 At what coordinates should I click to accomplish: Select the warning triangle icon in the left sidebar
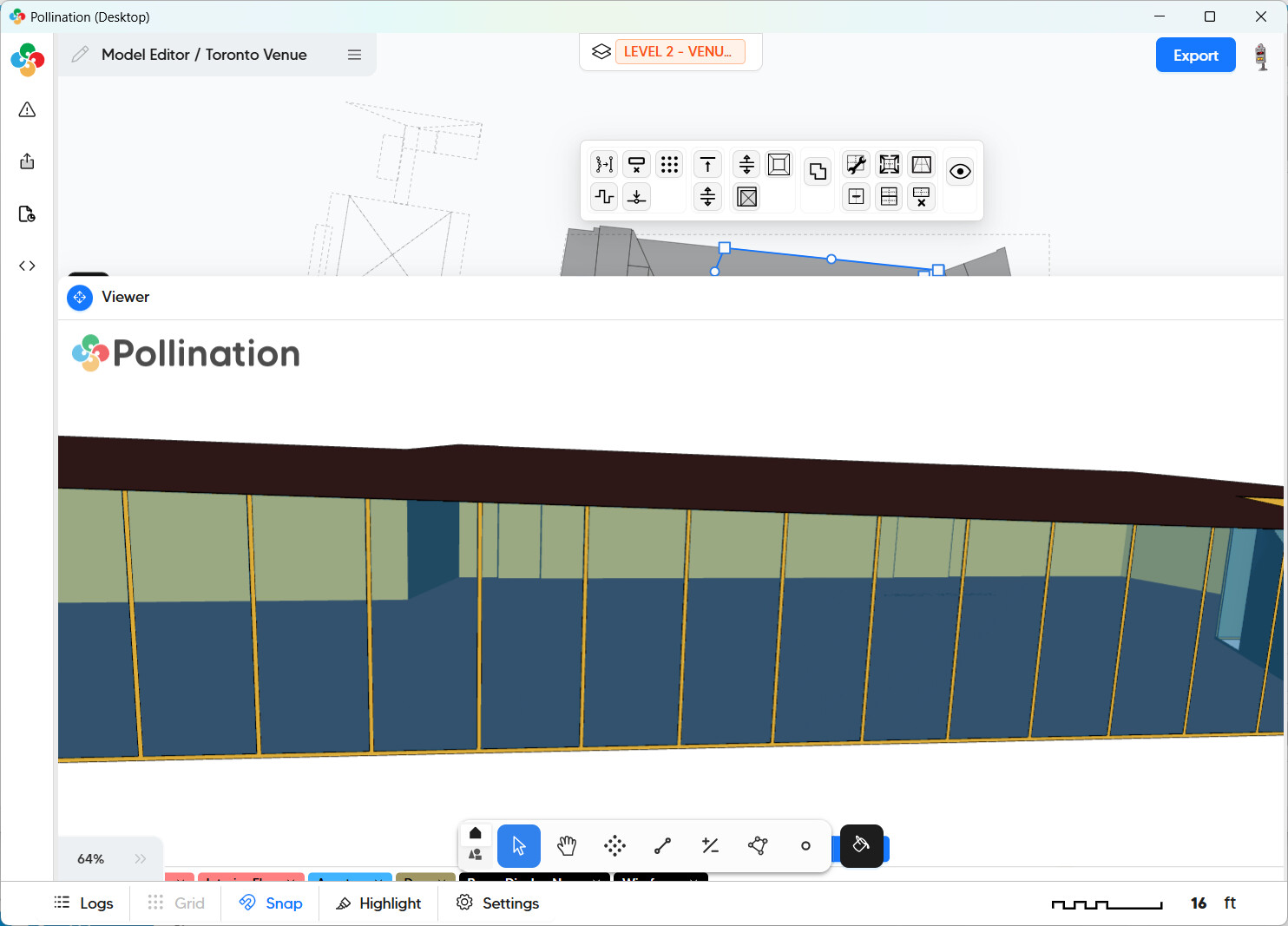[x=26, y=109]
